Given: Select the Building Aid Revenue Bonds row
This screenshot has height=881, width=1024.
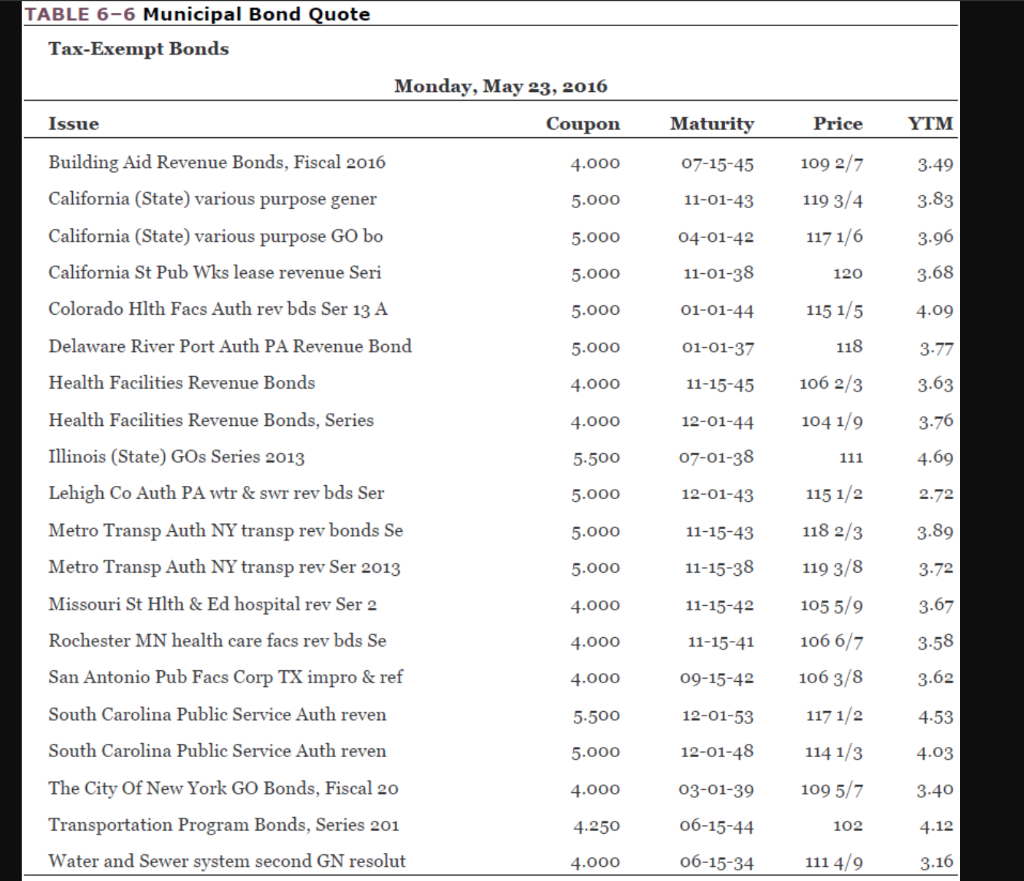Looking at the screenshot, I should (x=216, y=162).
